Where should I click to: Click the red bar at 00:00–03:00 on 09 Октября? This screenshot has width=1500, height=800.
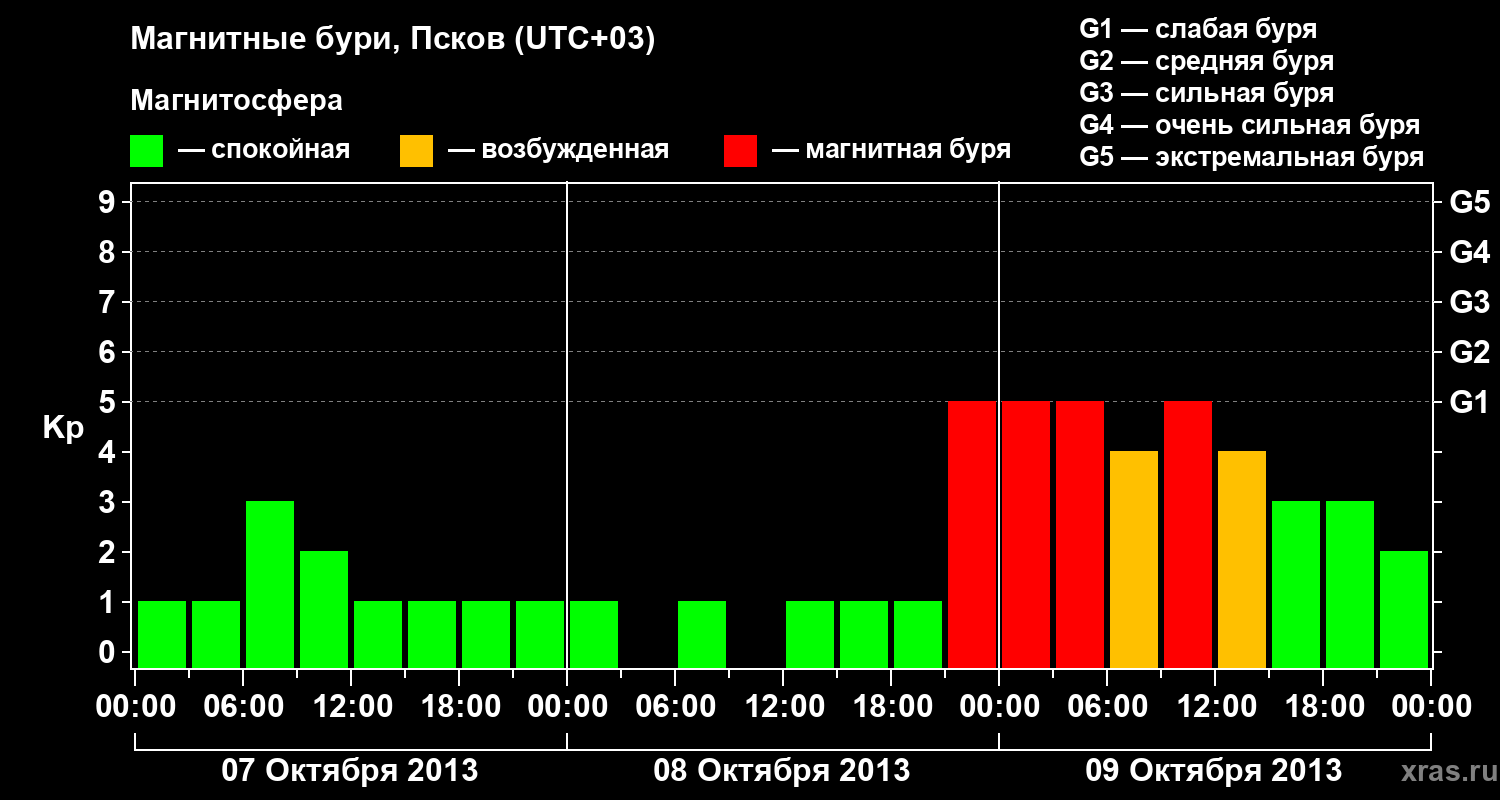point(1026,534)
